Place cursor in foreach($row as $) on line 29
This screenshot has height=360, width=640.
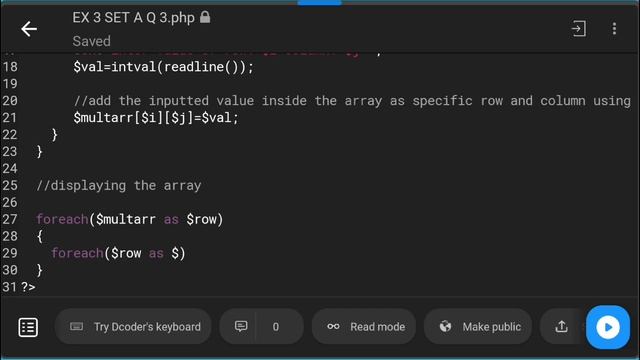click(118, 253)
